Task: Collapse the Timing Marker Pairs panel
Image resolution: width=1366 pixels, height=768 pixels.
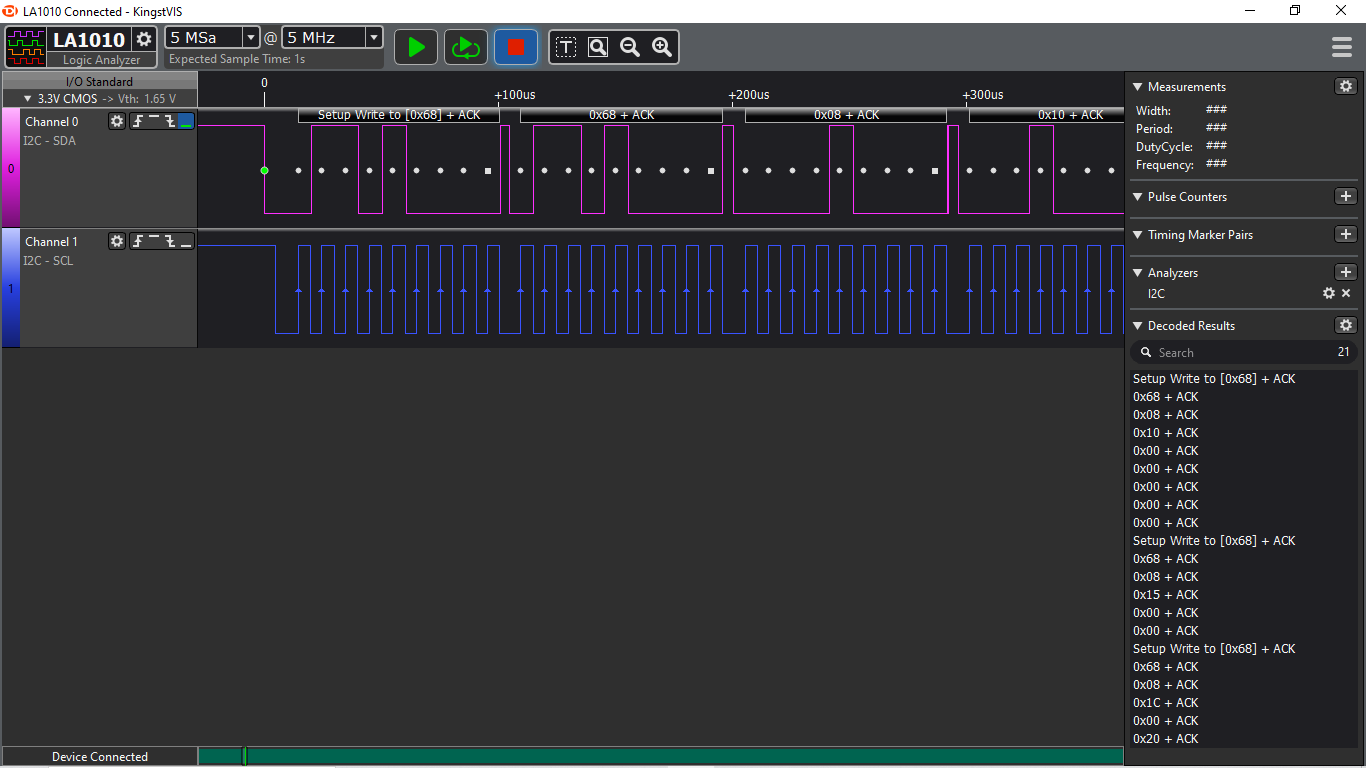Action: tap(1137, 235)
